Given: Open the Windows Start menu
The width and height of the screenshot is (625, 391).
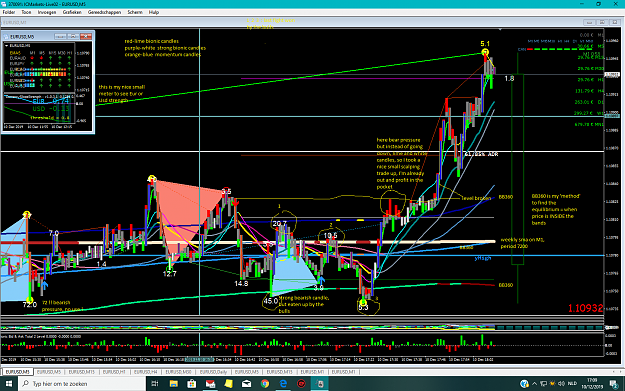Looking at the screenshot, I should [9, 383].
